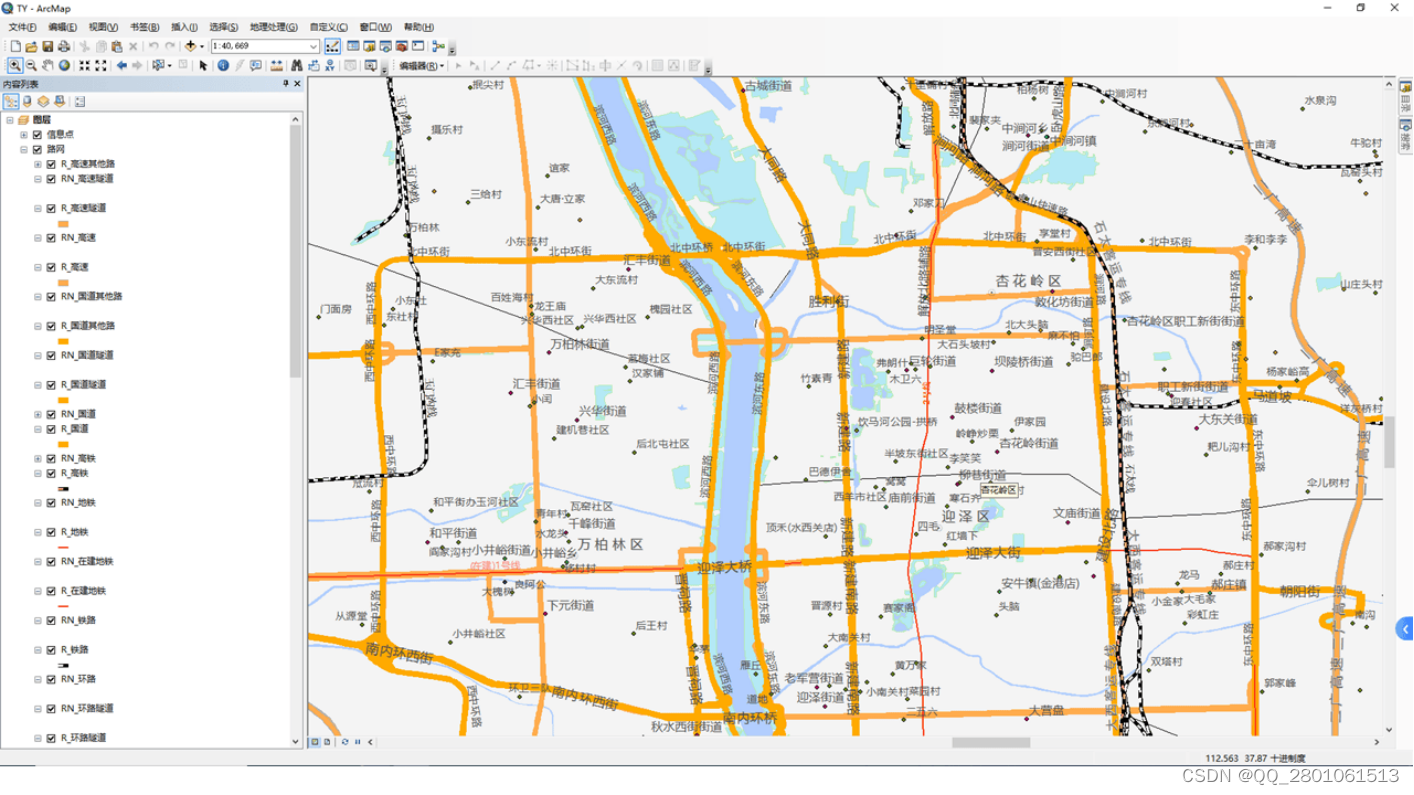Viewport: 1414px width, 795px height.
Task: Click the Refresh map button
Action: (343, 742)
